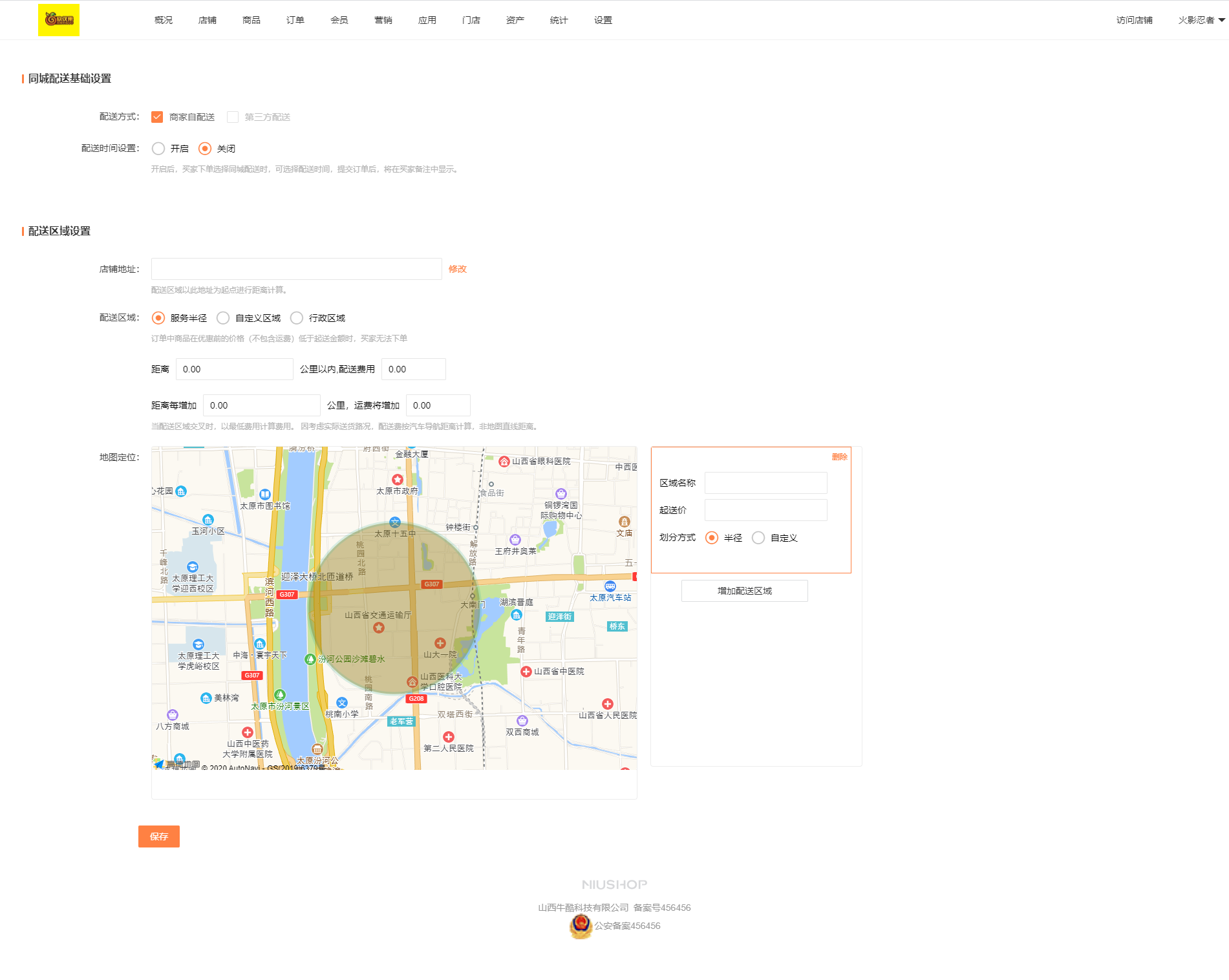
Task: Select the 服务半径 delivery area option
Action: point(158,318)
